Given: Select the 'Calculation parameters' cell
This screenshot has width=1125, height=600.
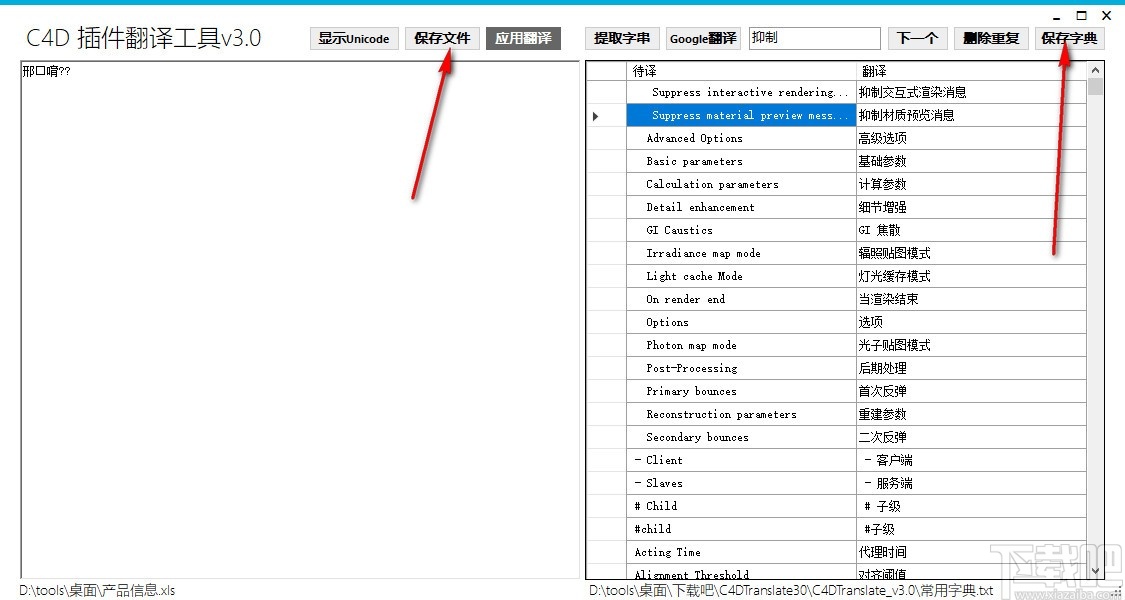Looking at the screenshot, I should click(741, 184).
